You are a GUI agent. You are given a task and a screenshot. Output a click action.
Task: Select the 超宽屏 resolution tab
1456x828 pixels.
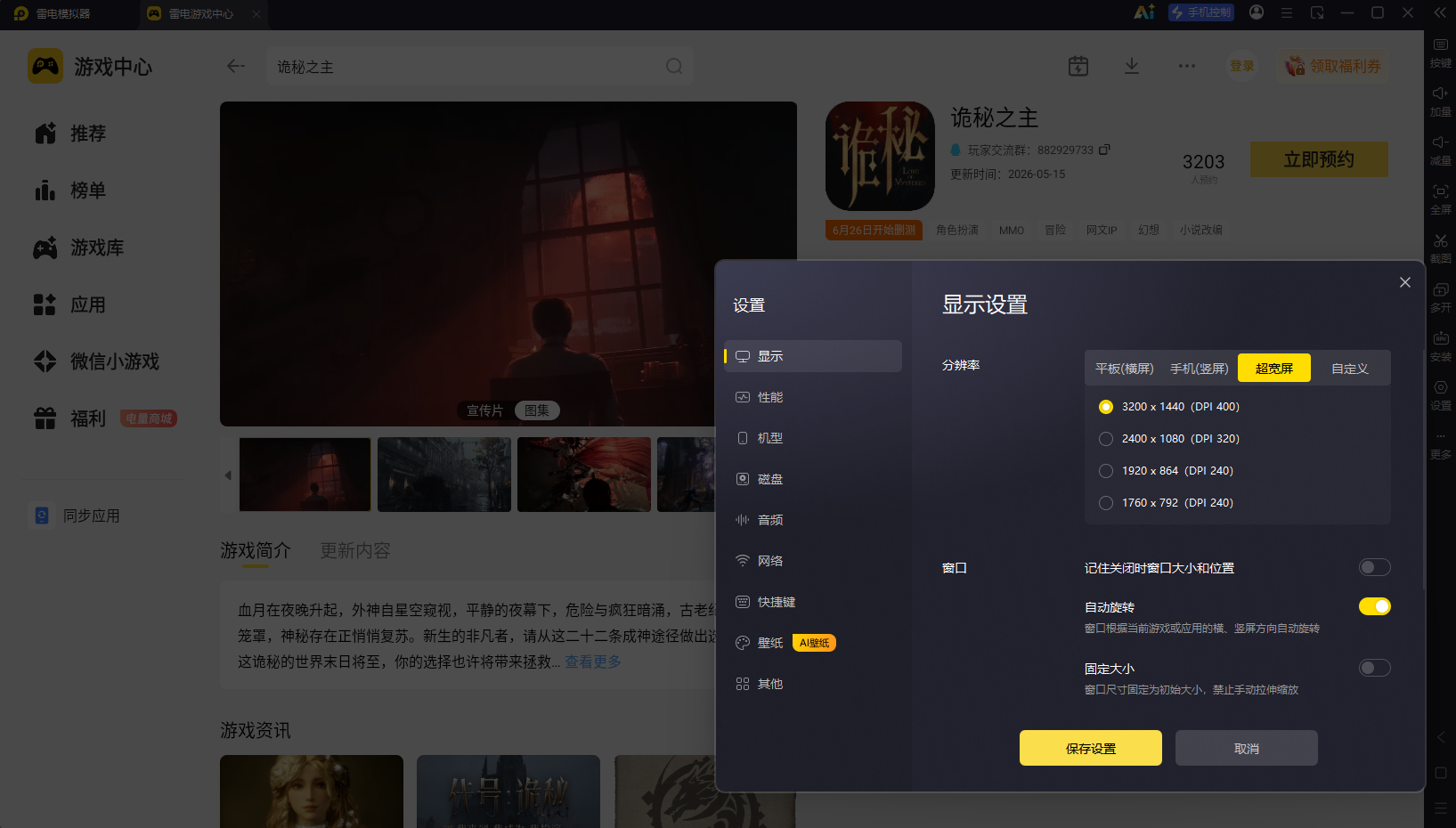tap(1274, 369)
